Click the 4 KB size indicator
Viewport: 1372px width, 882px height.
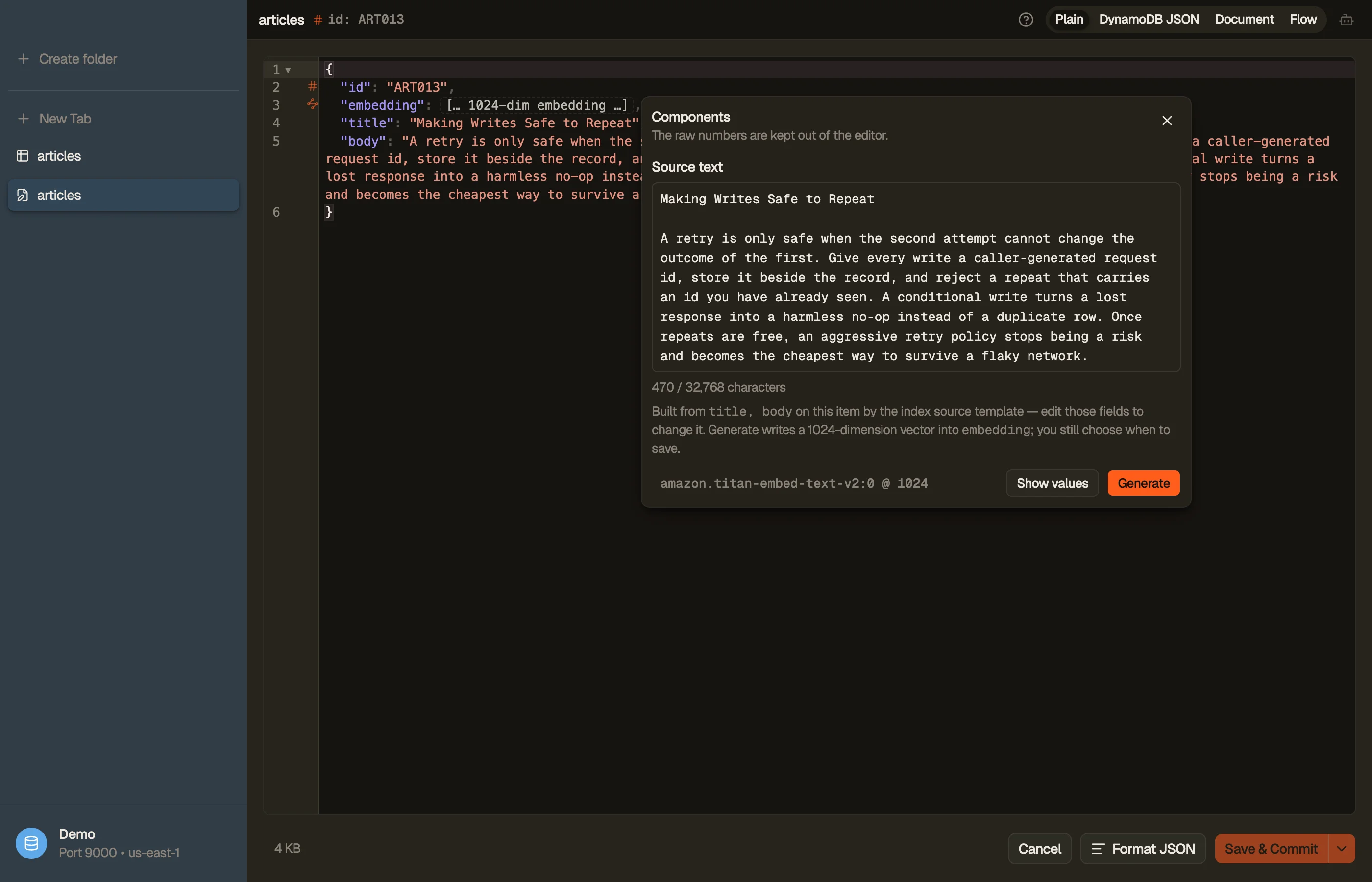[x=287, y=848]
